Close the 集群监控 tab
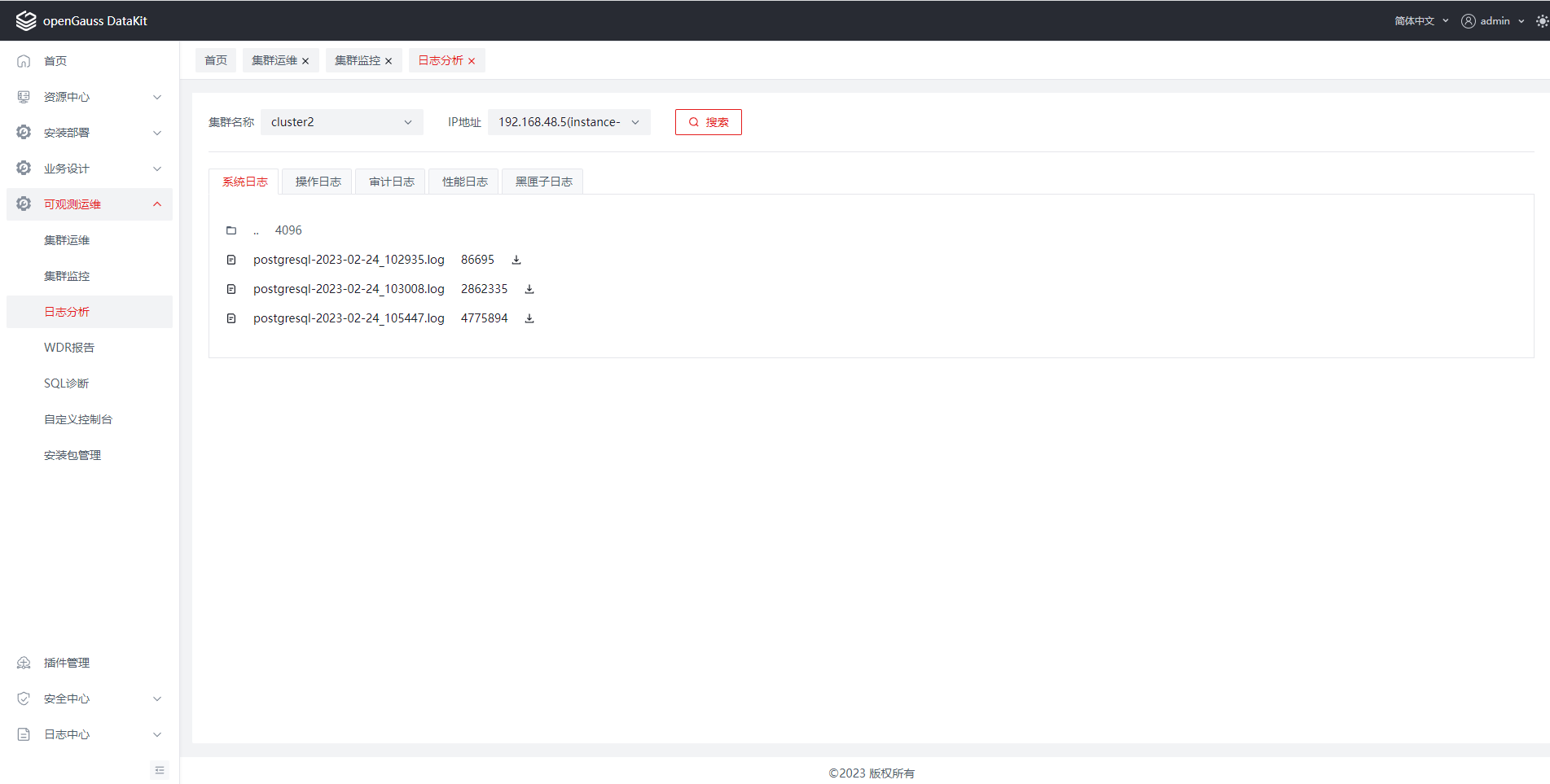Screen dimensions: 1550x784 click(x=389, y=61)
